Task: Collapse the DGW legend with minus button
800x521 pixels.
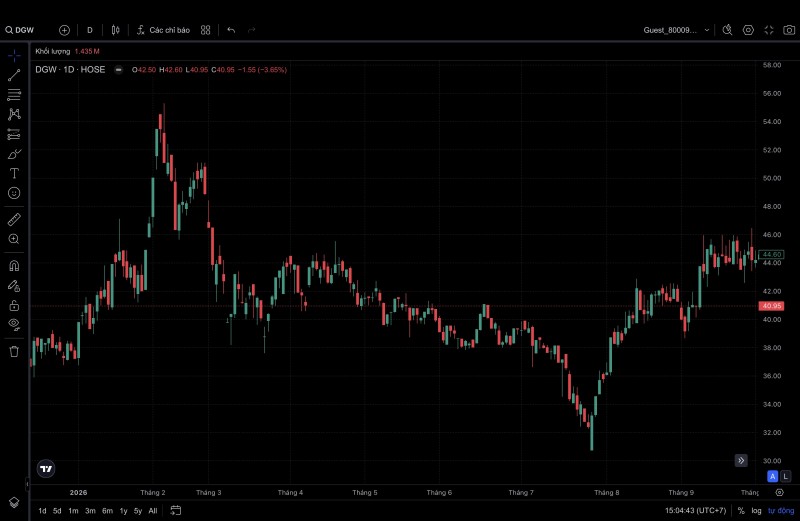Action: point(118,70)
